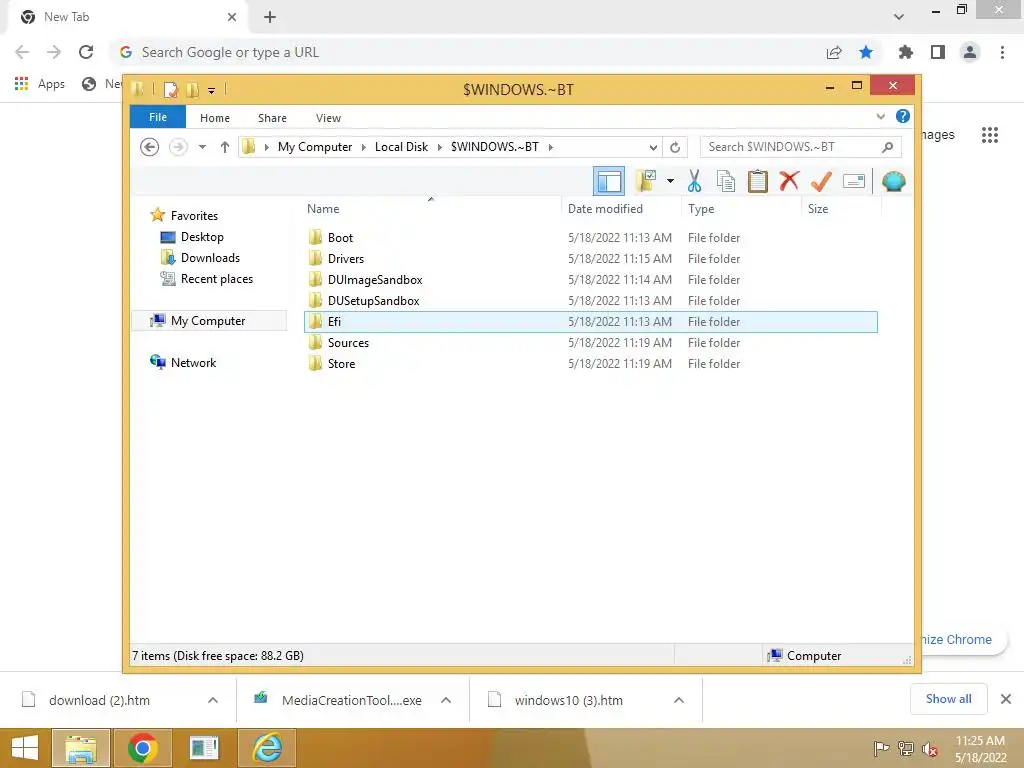Go back with Explorer back arrow
Screen dimensions: 1024x768
[x=150, y=147]
